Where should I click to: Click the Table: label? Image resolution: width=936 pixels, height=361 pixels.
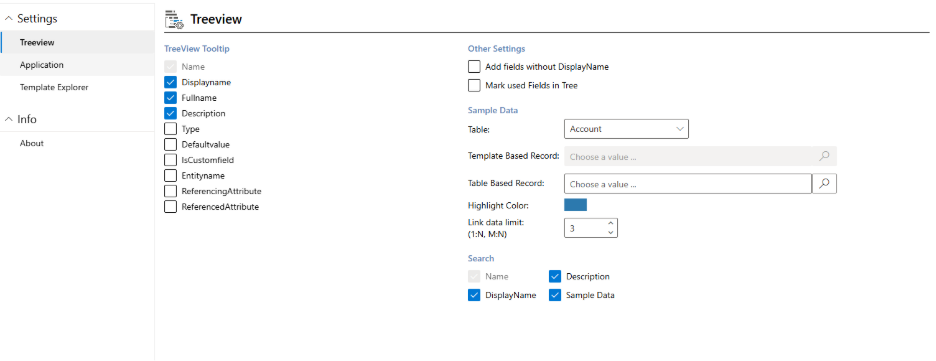click(x=479, y=129)
